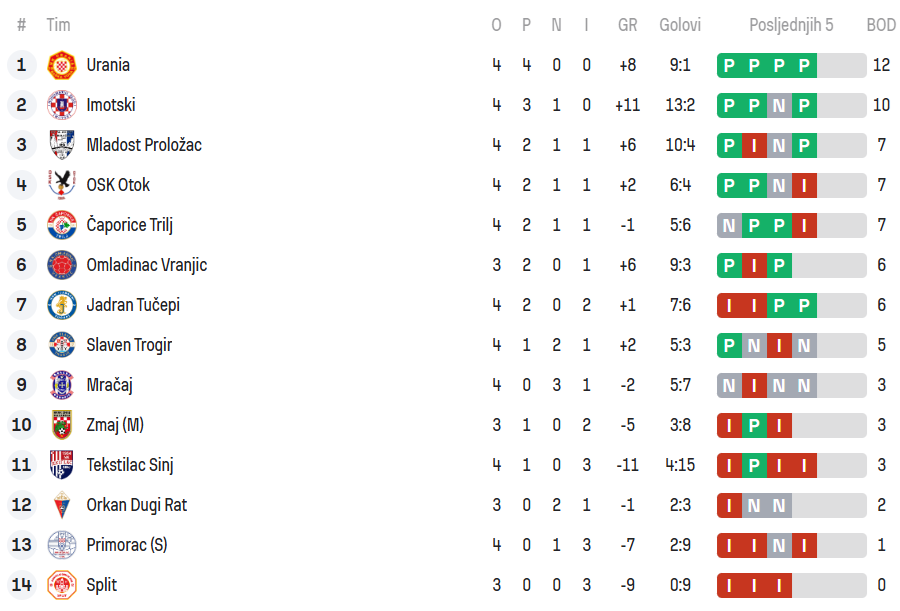Click the Imotski club crest icon
The width and height of the screenshot is (900, 611).
tap(62, 105)
